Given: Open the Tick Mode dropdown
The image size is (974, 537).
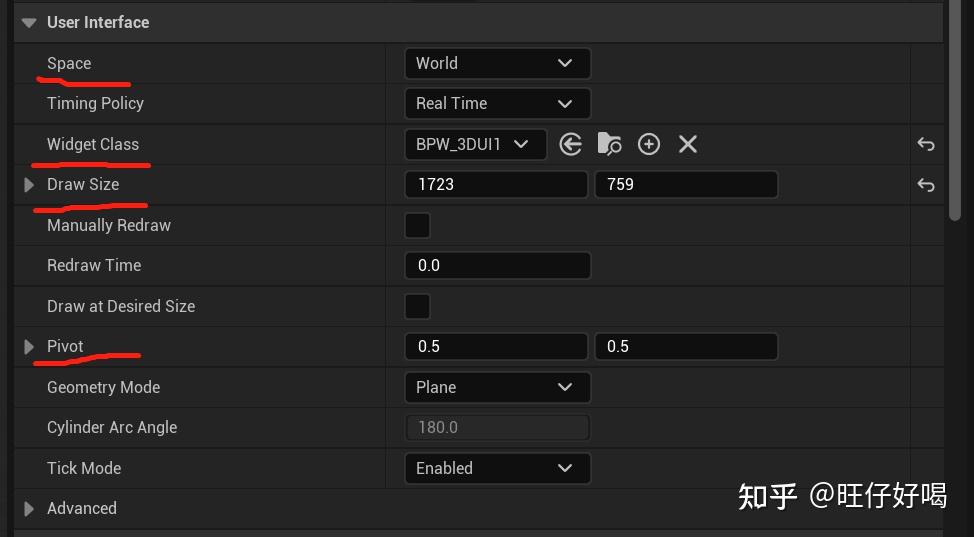Looking at the screenshot, I should (497, 468).
